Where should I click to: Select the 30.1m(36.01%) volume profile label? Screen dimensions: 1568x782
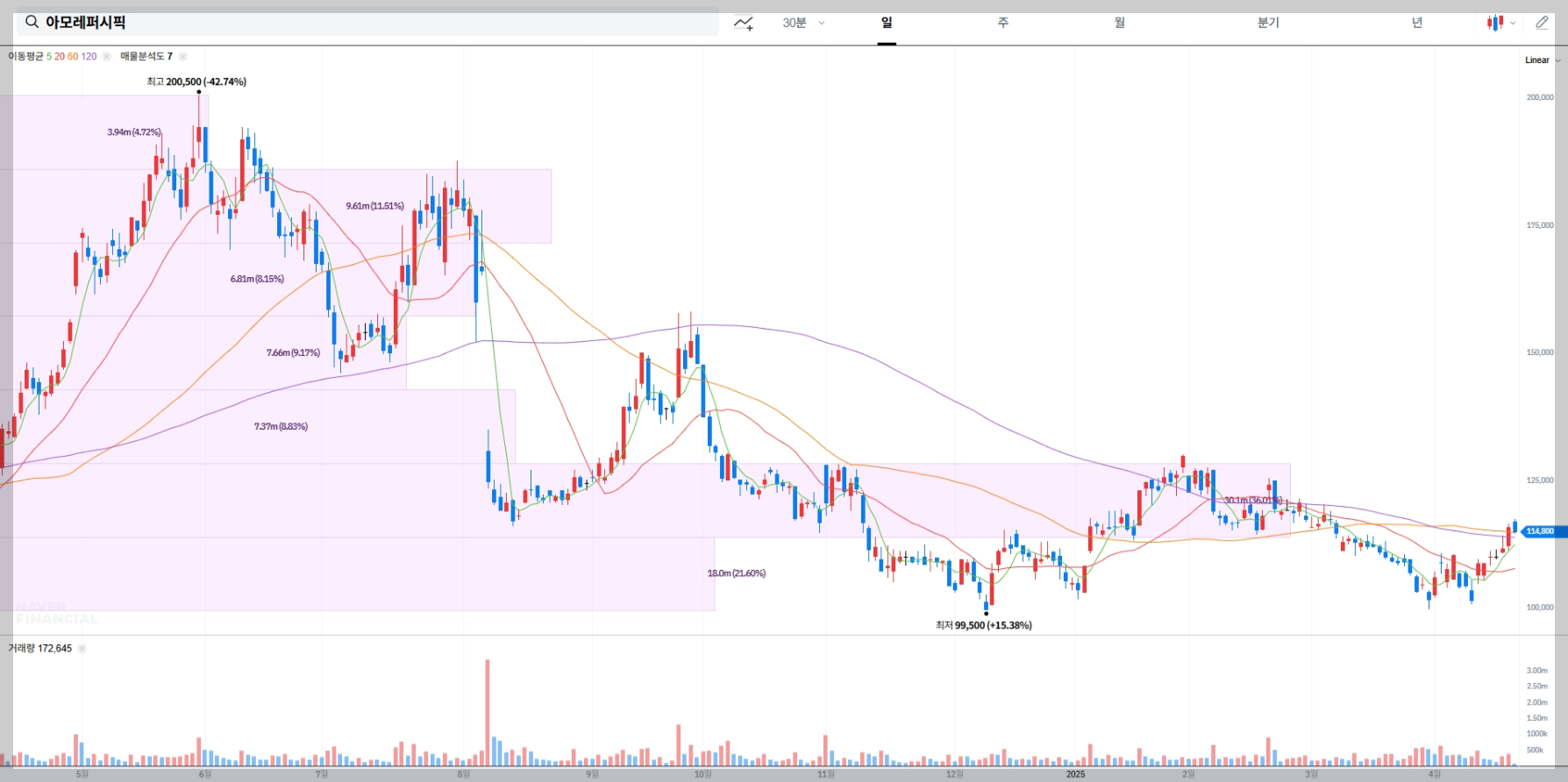[1253, 501]
